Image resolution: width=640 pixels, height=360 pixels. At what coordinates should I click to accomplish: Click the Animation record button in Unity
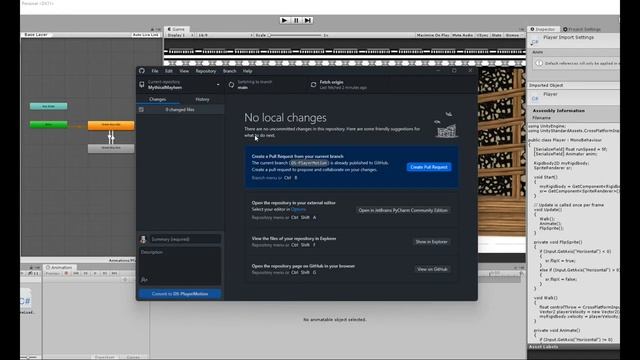(x=67, y=273)
